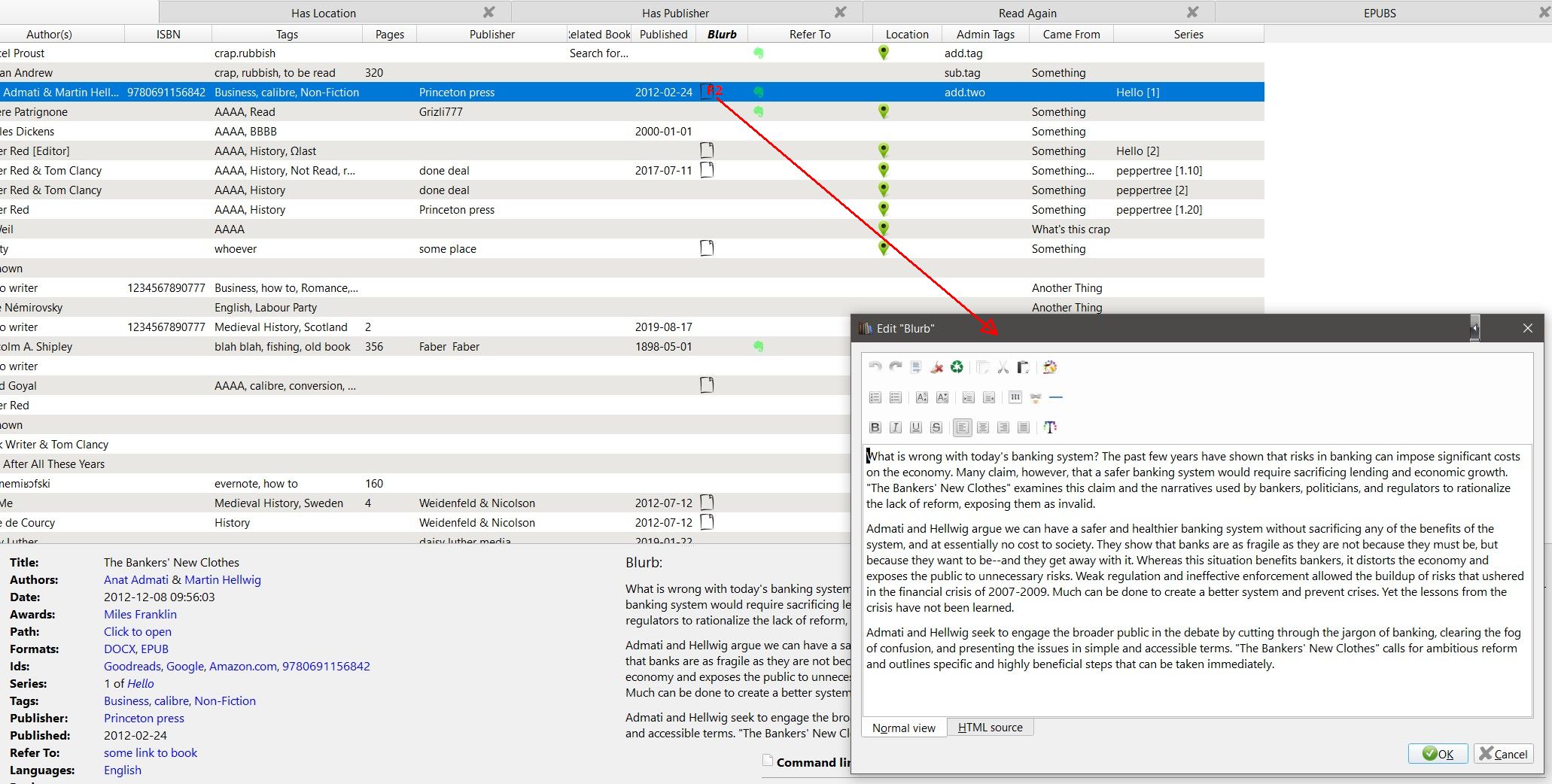Image resolution: width=1552 pixels, height=784 pixels.
Task: Close the Edit Blurb dialog window
Action: pos(1527,328)
